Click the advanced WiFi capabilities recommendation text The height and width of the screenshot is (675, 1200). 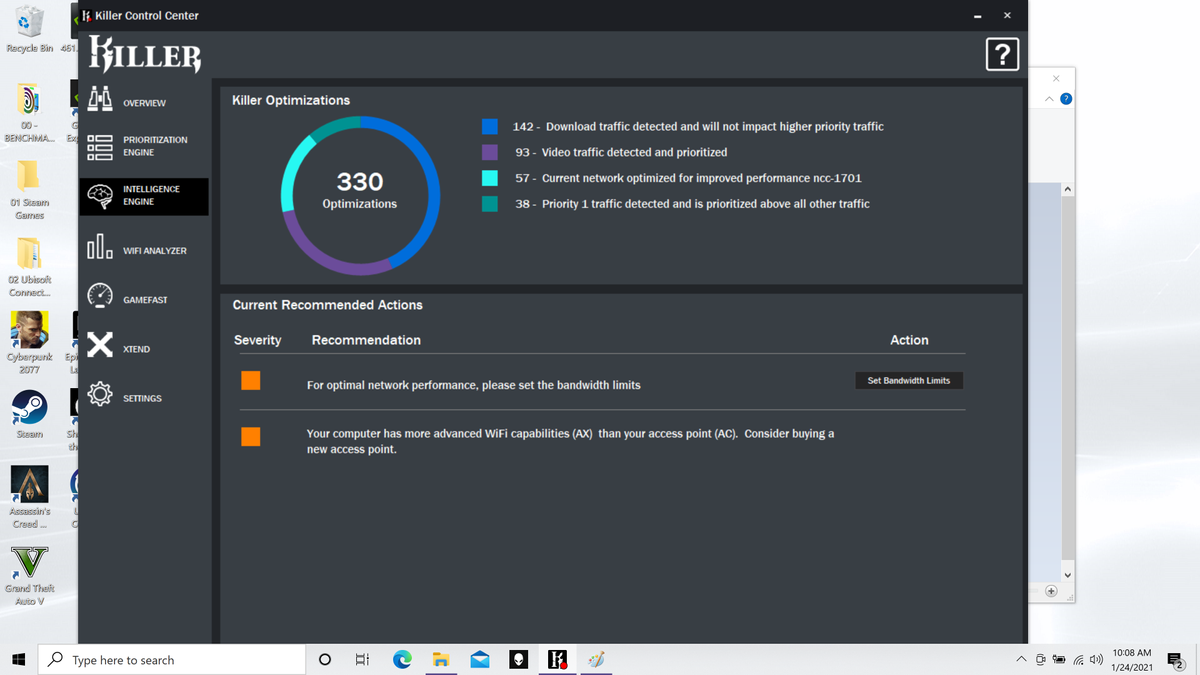click(570, 441)
